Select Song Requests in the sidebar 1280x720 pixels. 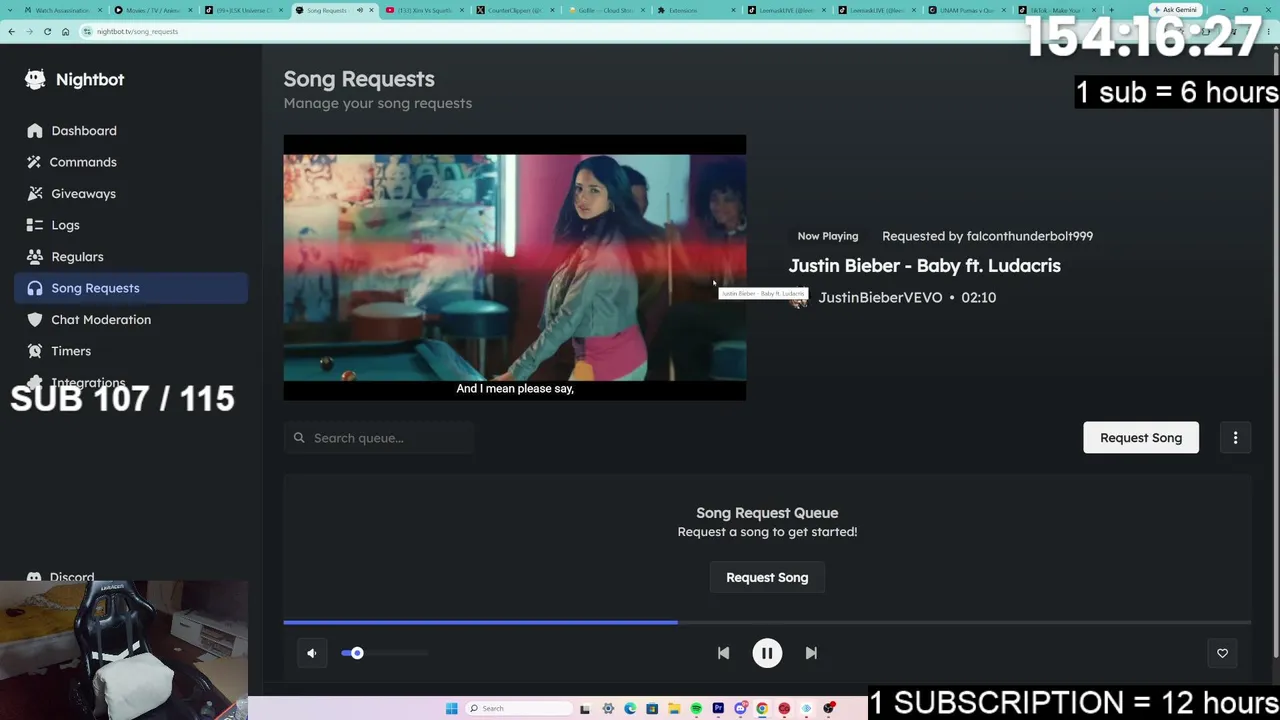coord(131,288)
